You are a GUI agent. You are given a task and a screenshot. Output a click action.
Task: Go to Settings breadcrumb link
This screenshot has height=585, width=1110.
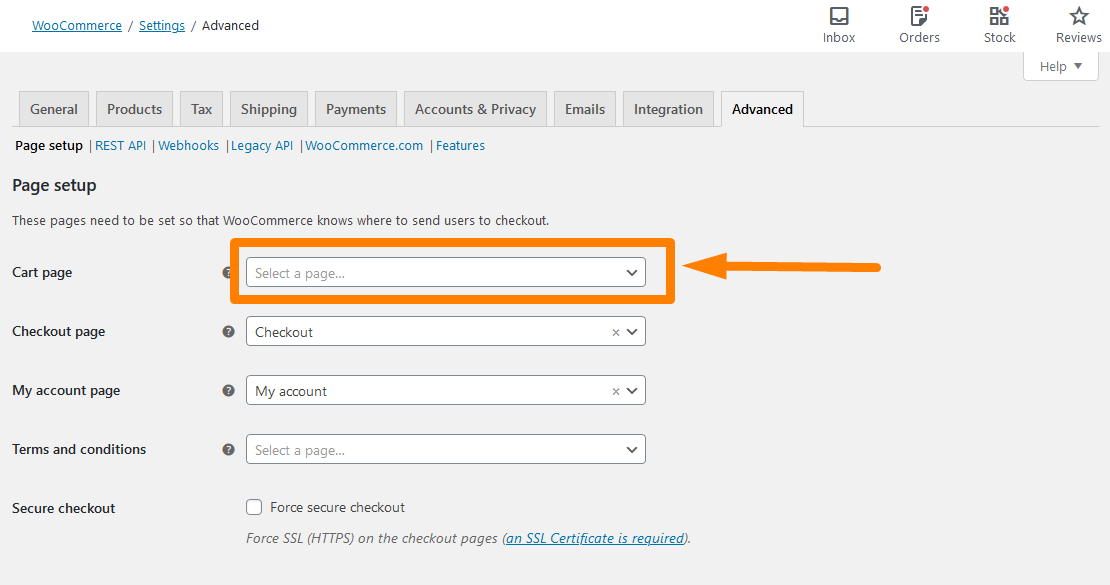[161, 25]
